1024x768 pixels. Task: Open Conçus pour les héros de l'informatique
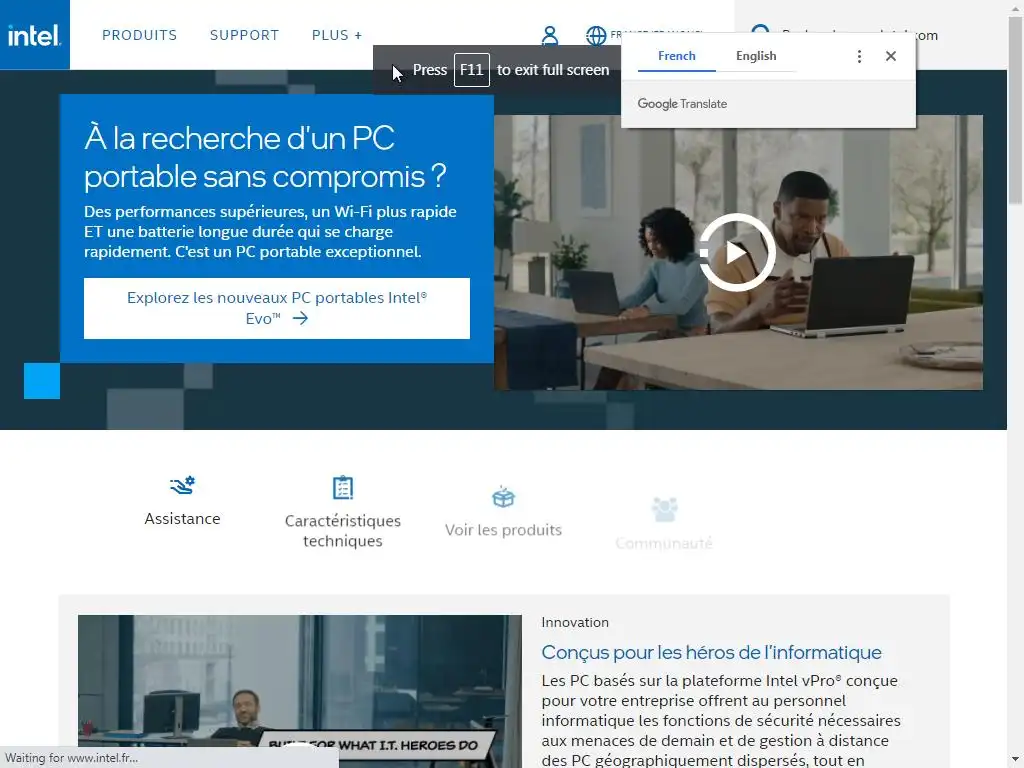[711, 652]
